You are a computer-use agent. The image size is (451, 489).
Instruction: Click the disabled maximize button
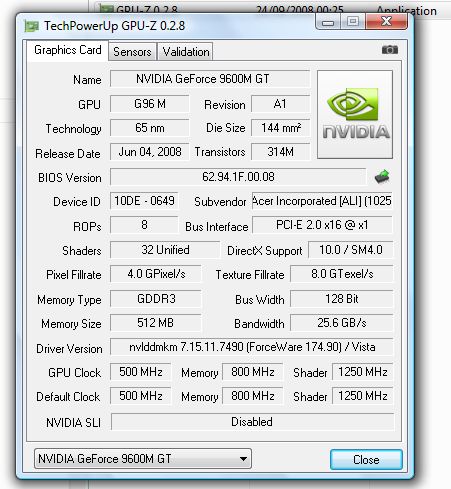353,22
